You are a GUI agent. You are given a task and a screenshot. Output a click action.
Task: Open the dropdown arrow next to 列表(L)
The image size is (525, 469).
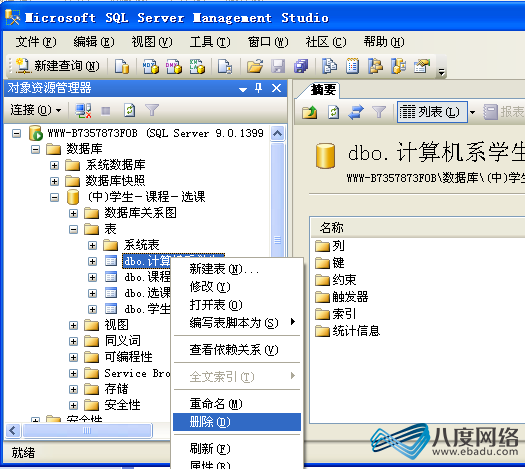[472, 112]
